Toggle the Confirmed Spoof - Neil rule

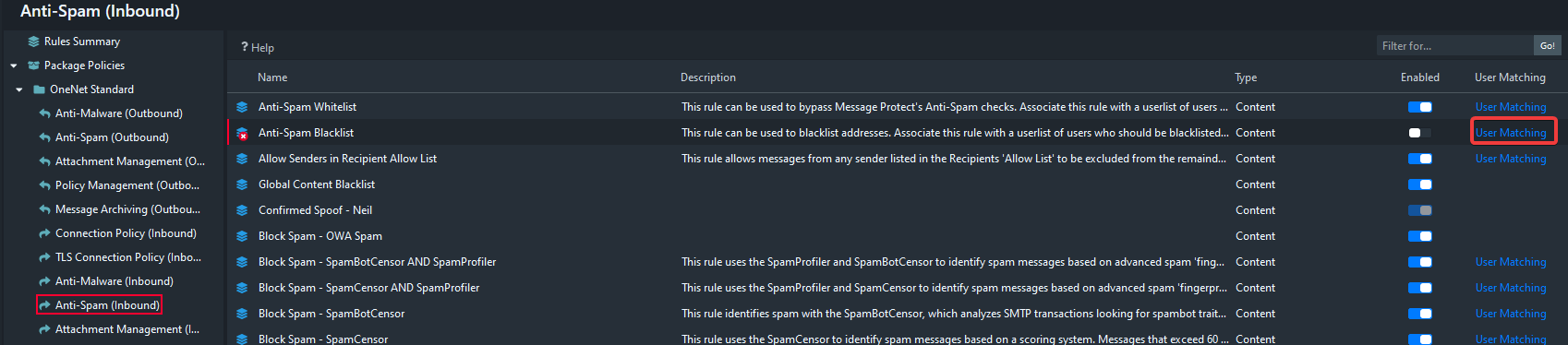pos(1419,210)
